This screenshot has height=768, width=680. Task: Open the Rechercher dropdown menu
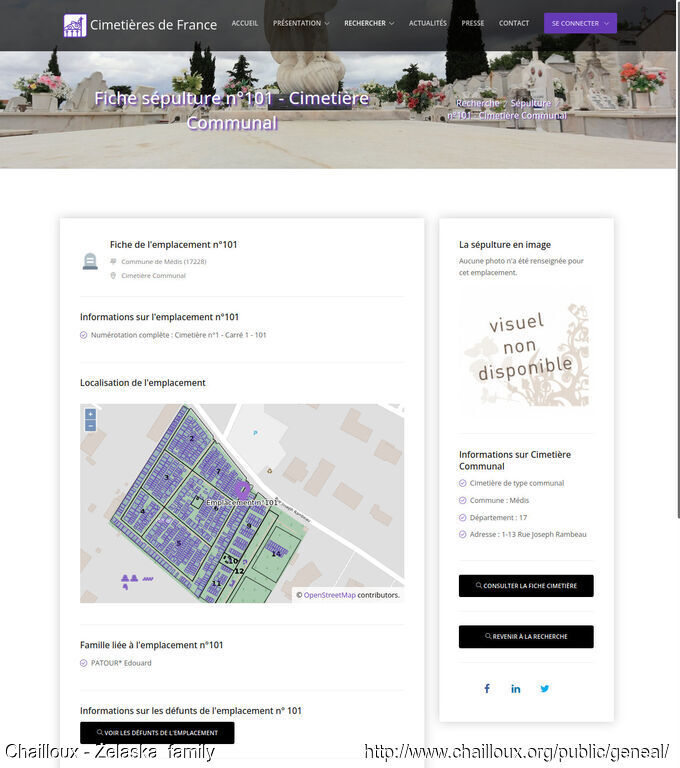click(x=369, y=23)
